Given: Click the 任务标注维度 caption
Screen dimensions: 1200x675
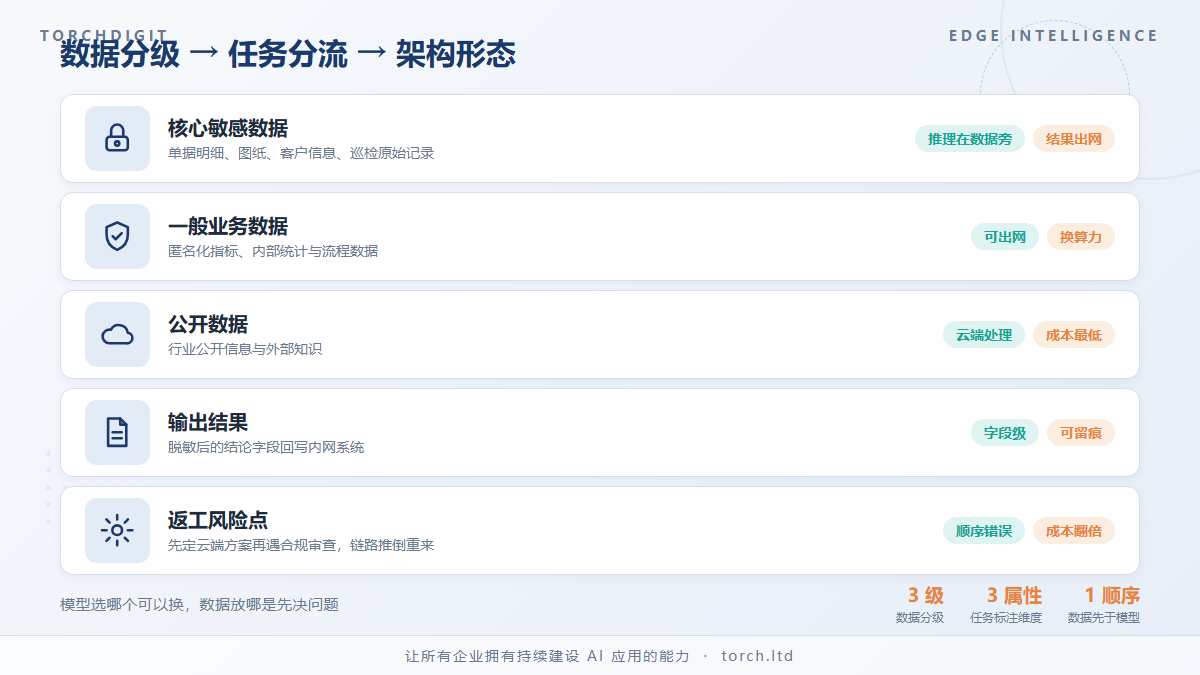Looking at the screenshot, I should pyautogui.click(x=1006, y=618).
